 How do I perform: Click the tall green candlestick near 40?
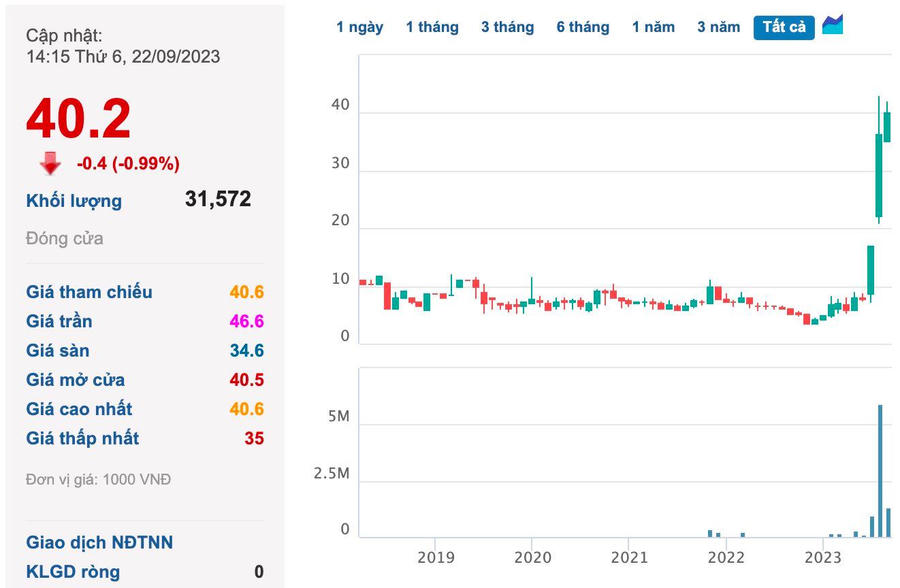point(879,175)
